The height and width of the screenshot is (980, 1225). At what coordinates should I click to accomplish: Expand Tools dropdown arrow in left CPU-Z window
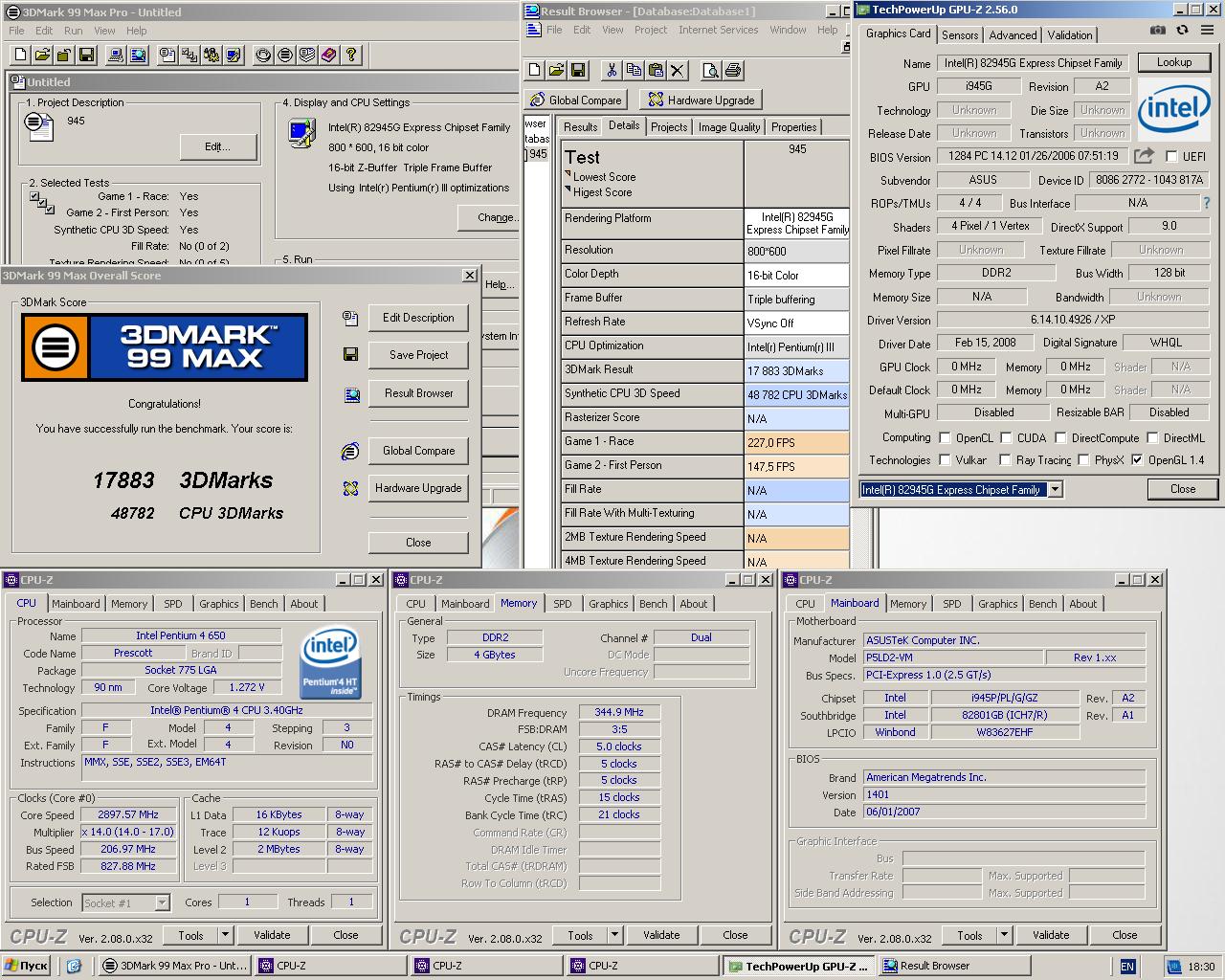[x=226, y=935]
